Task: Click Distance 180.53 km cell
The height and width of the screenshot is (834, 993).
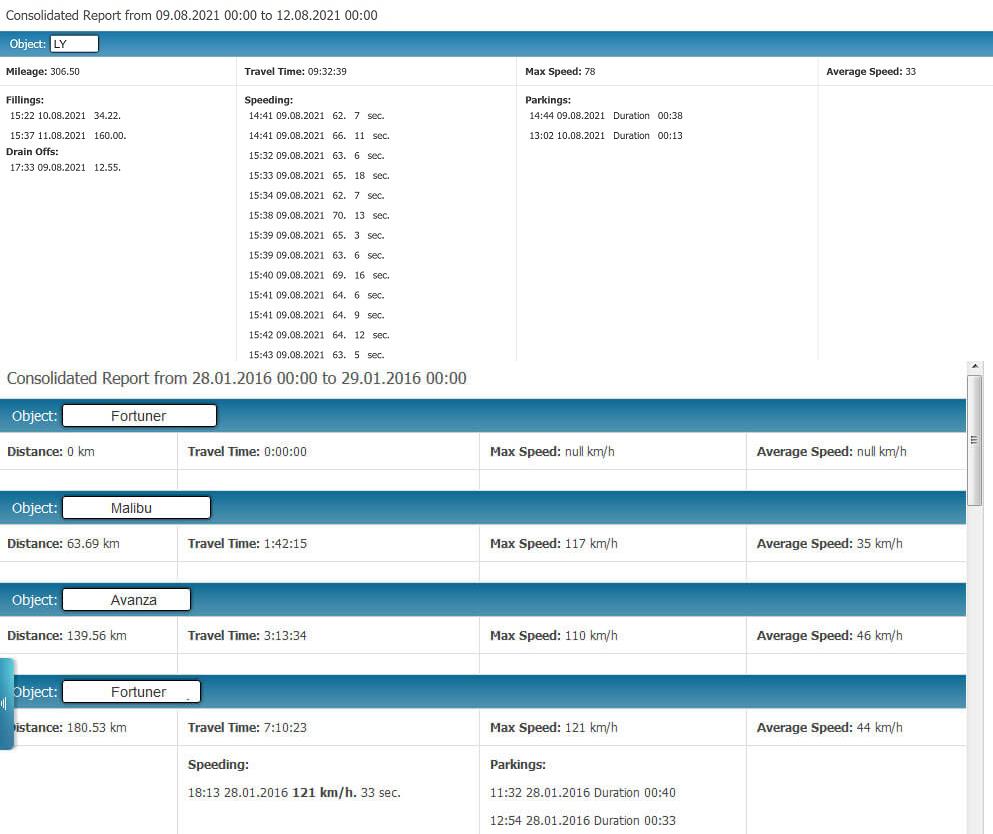Action: click(x=89, y=727)
